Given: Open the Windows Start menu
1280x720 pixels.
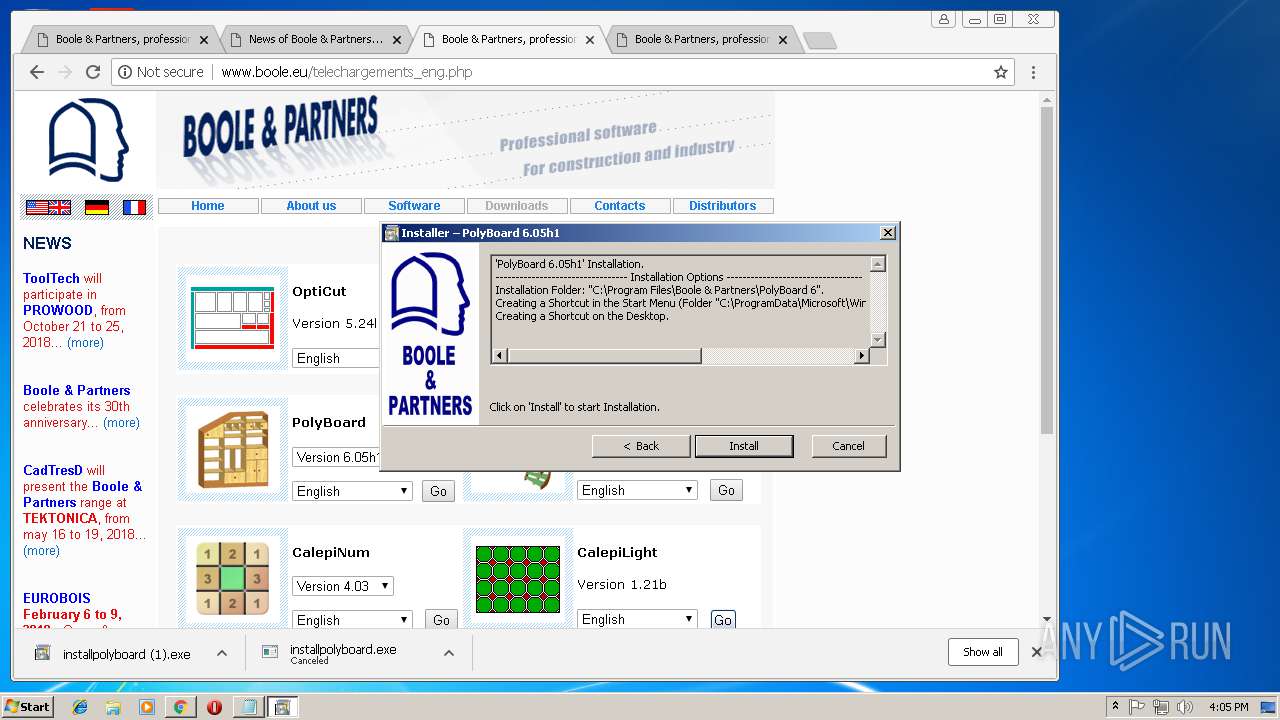Looking at the screenshot, I should [27, 706].
